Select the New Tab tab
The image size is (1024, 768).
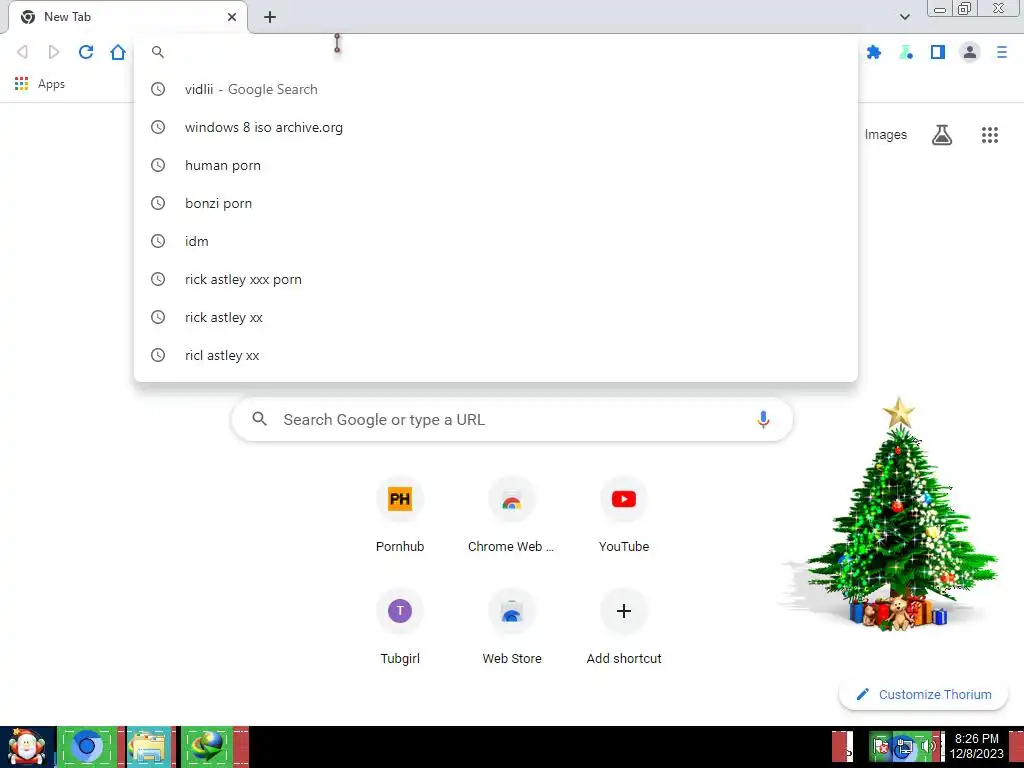click(x=127, y=17)
